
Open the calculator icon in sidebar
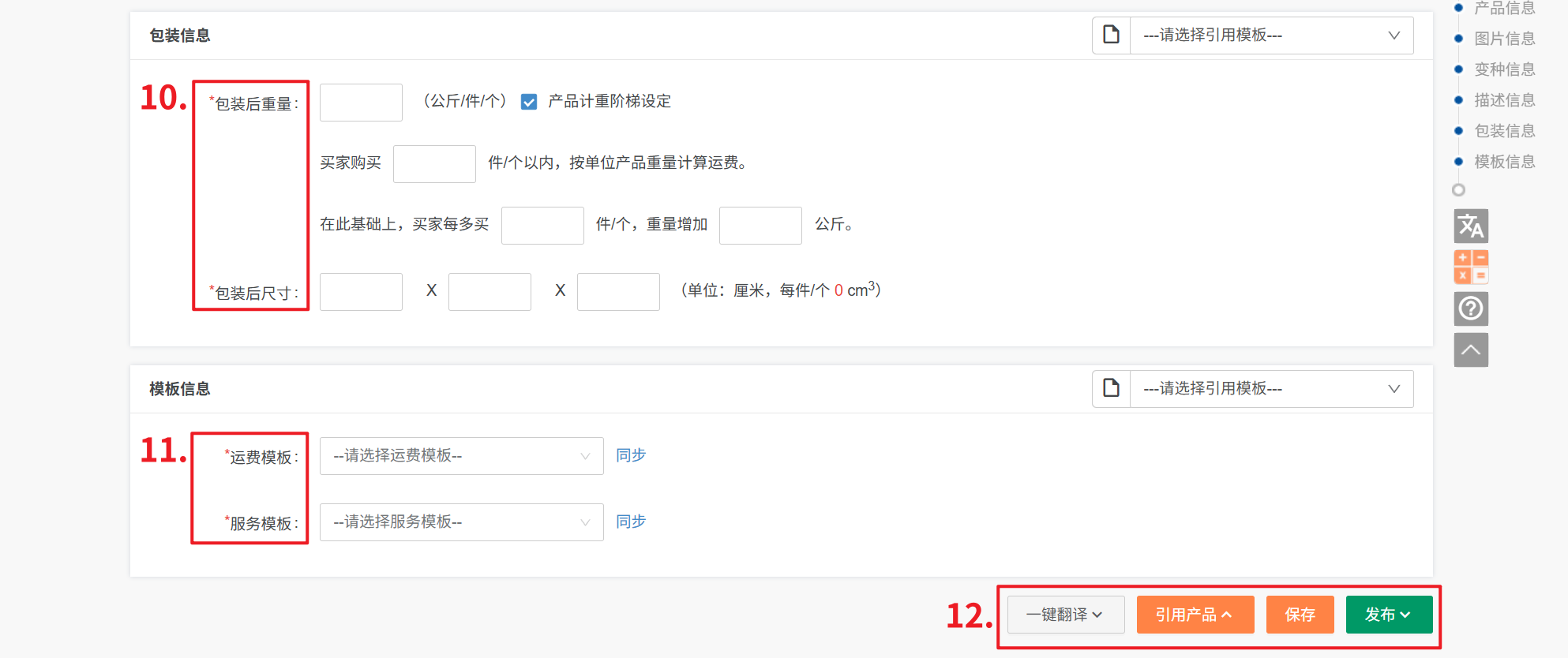[1471, 267]
